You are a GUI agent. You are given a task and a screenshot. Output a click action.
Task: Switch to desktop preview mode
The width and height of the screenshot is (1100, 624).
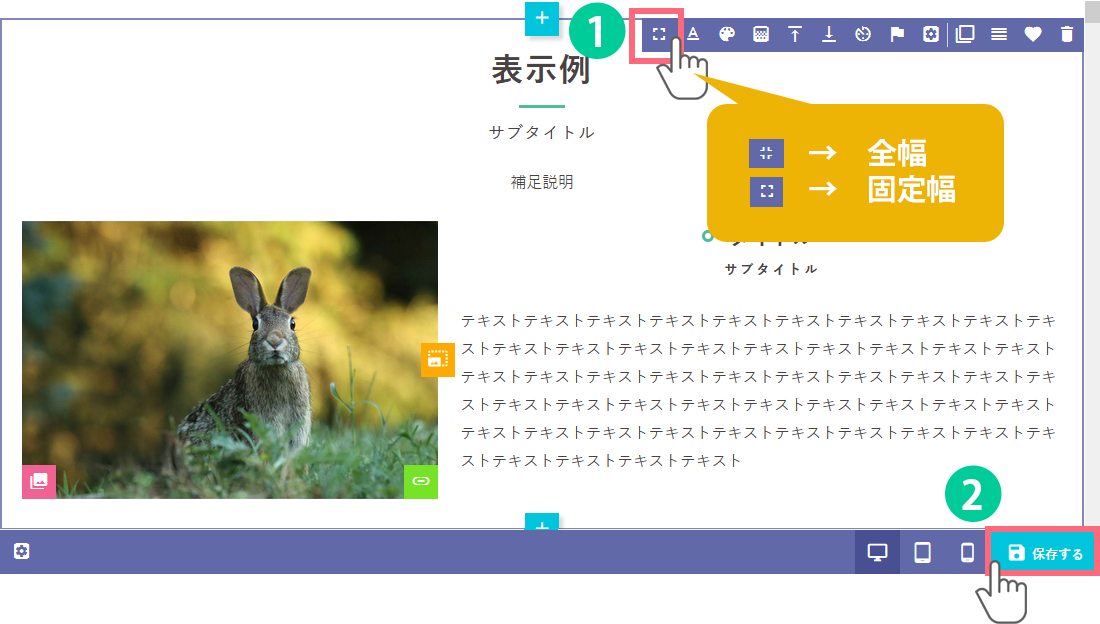[877, 553]
